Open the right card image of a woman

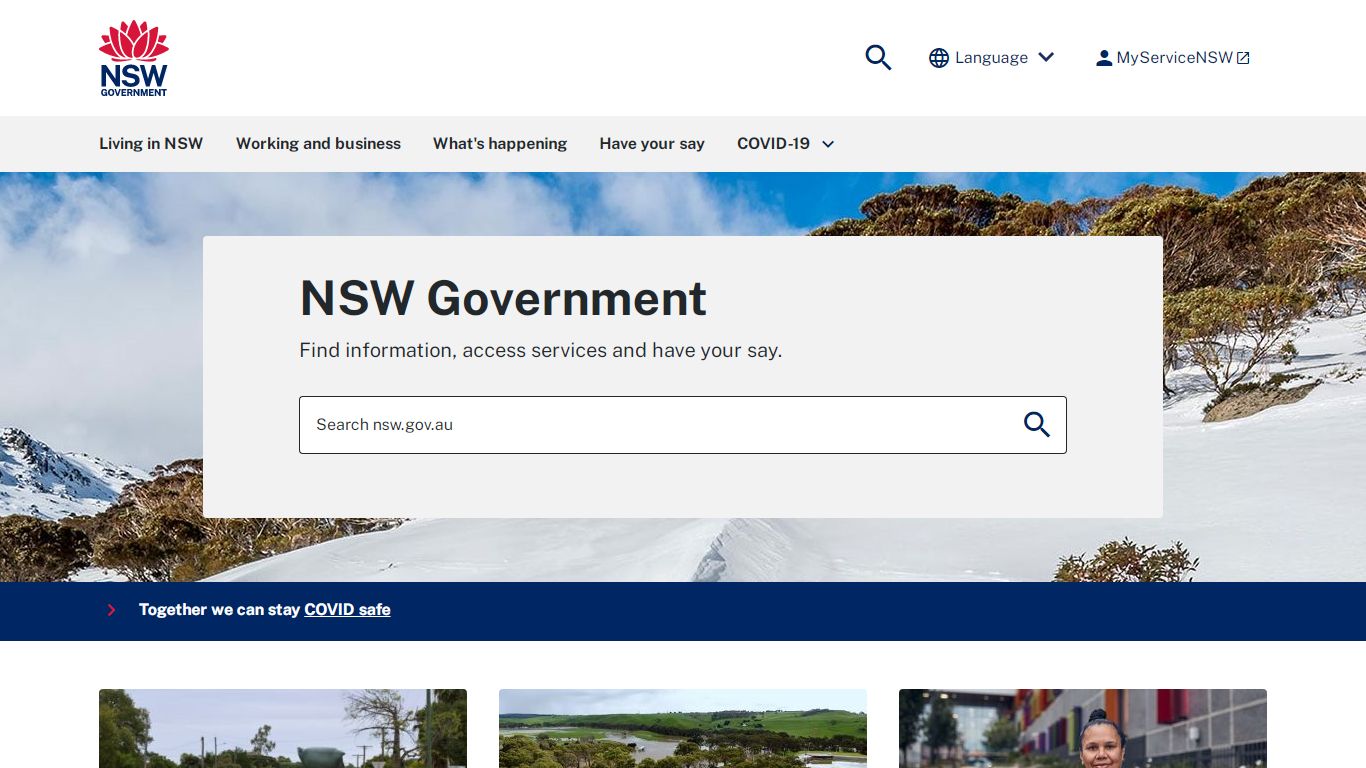click(1083, 728)
